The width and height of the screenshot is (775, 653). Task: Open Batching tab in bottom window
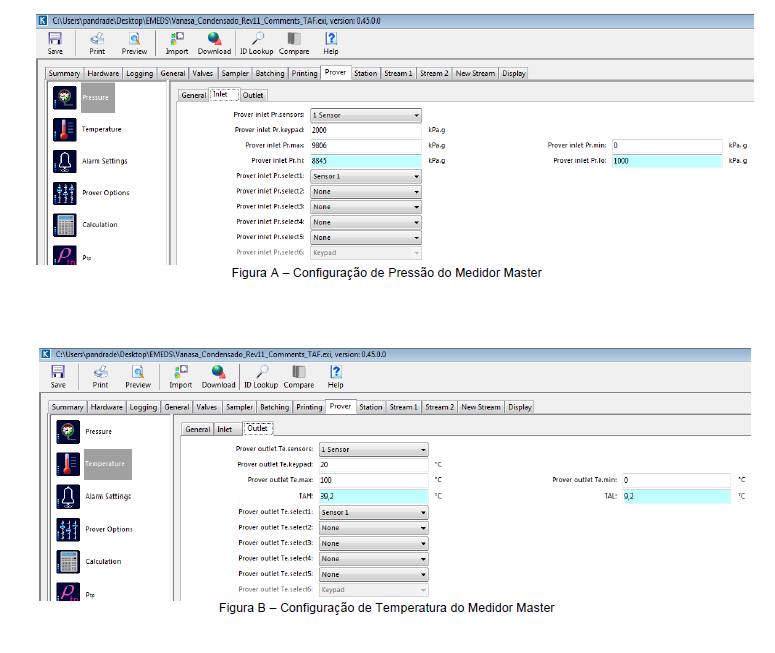click(274, 407)
